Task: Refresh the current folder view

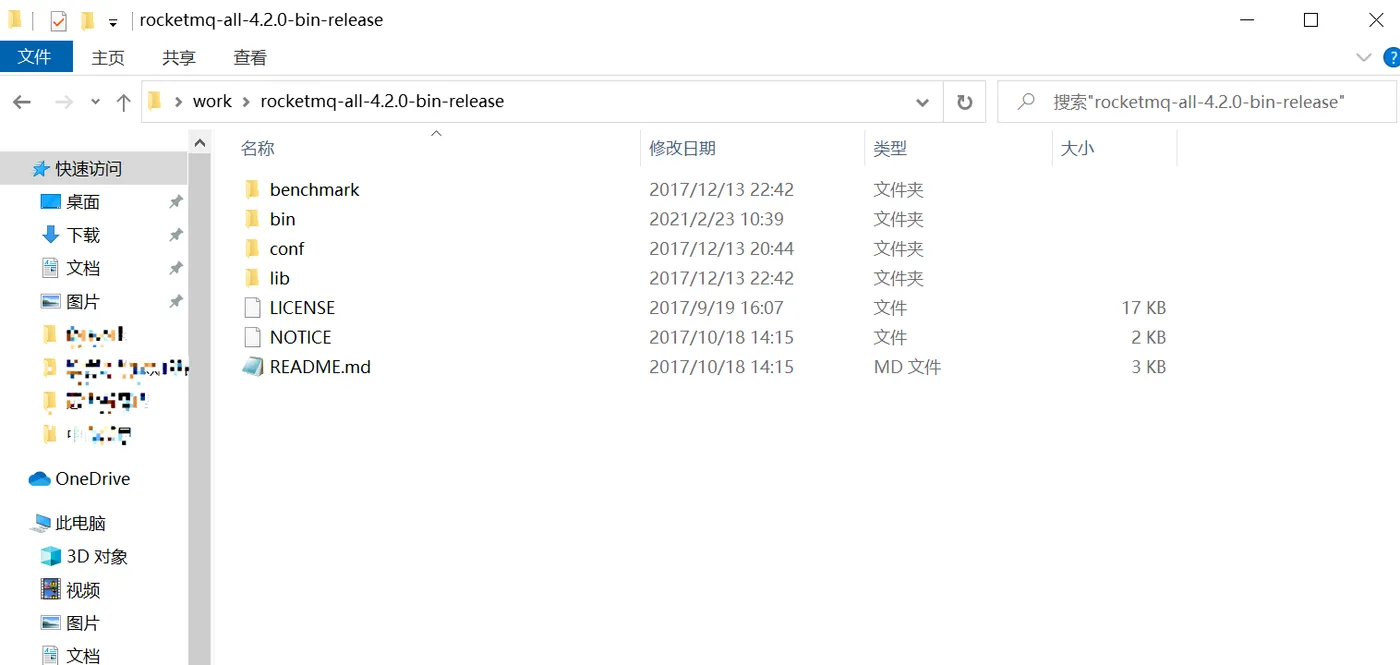Action: pos(964,102)
